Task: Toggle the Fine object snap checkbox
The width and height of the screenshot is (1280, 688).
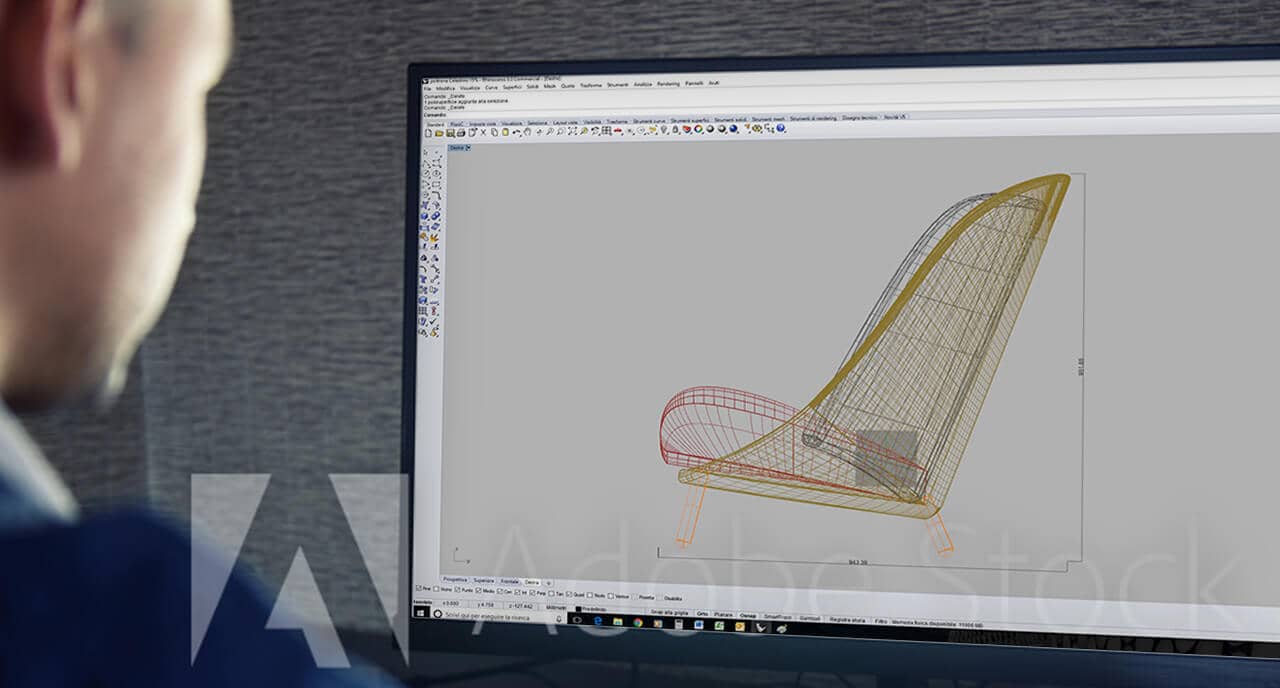Action: [418, 589]
